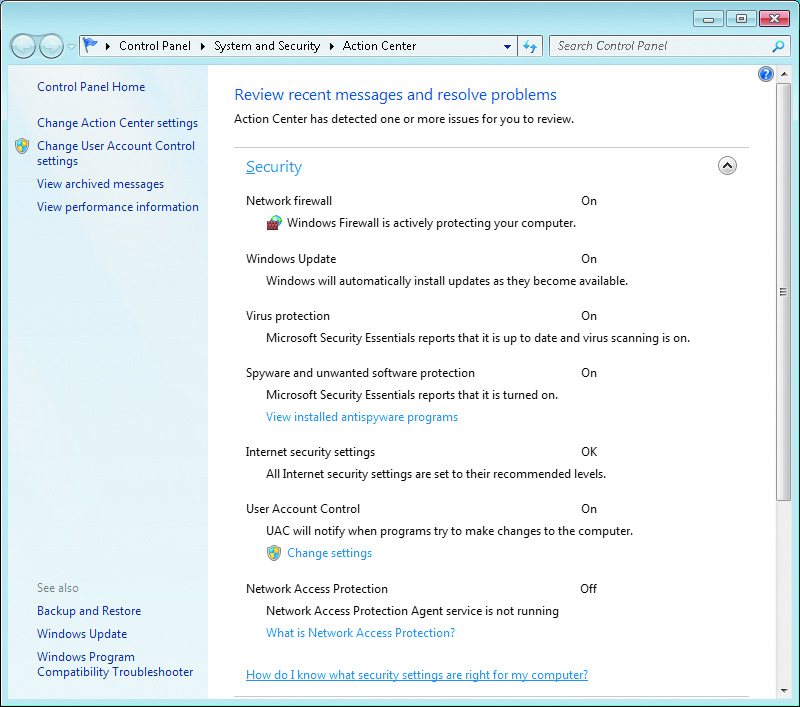
Task: Open View performance information
Action: point(118,207)
